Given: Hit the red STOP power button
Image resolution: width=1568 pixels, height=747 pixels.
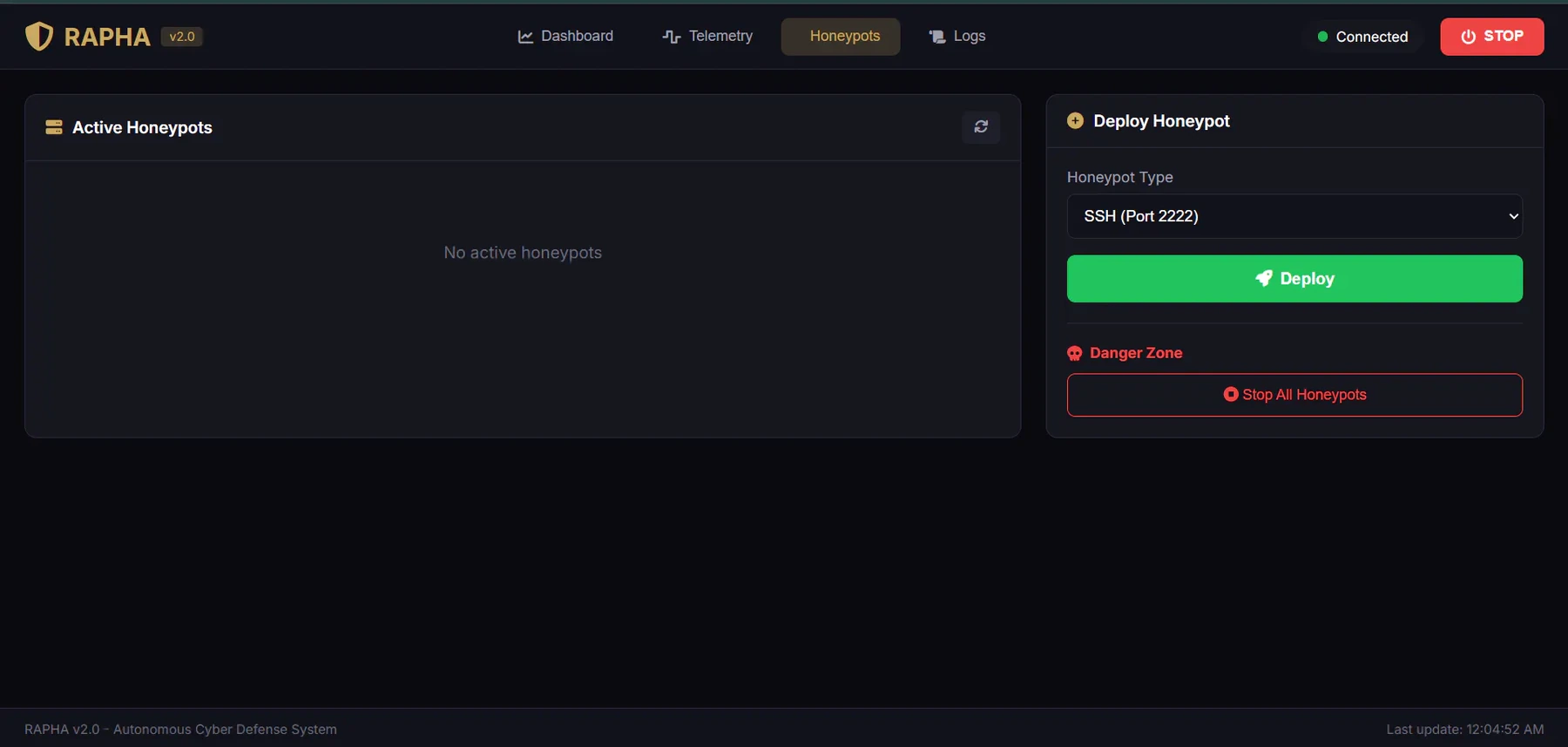Looking at the screenshot, I should click(x=1492, y=37).
